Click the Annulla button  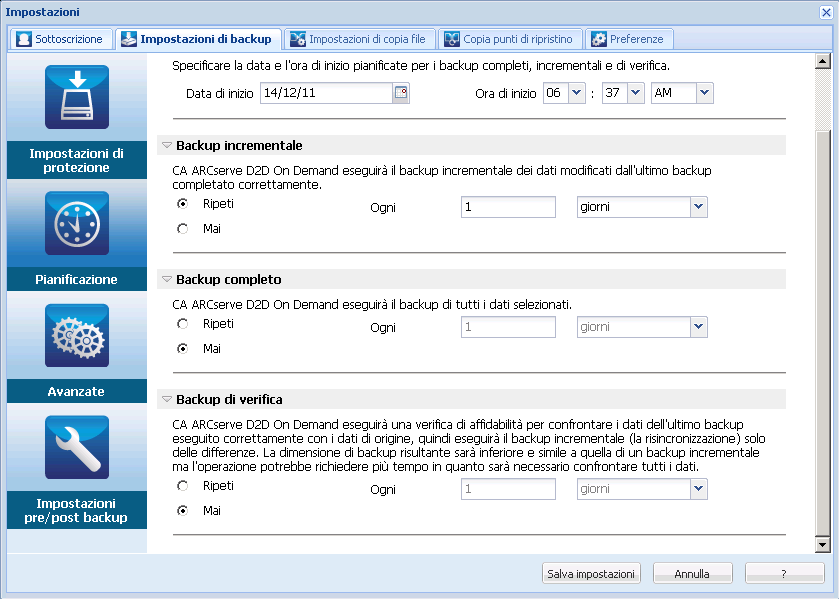692,574
